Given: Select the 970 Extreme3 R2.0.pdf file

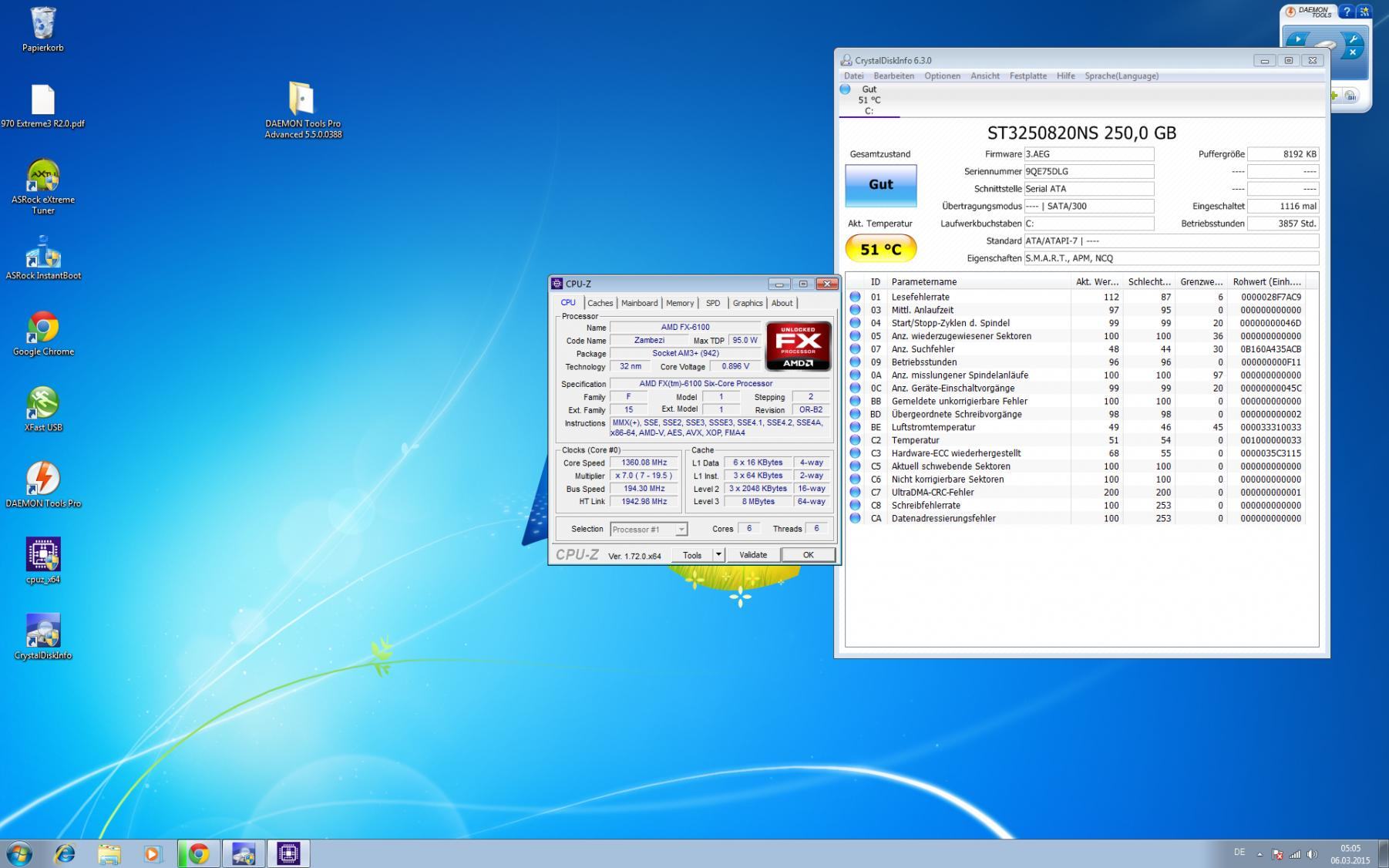Looking at the screenshot, I should pyautogui.click(x=43, y=101).
